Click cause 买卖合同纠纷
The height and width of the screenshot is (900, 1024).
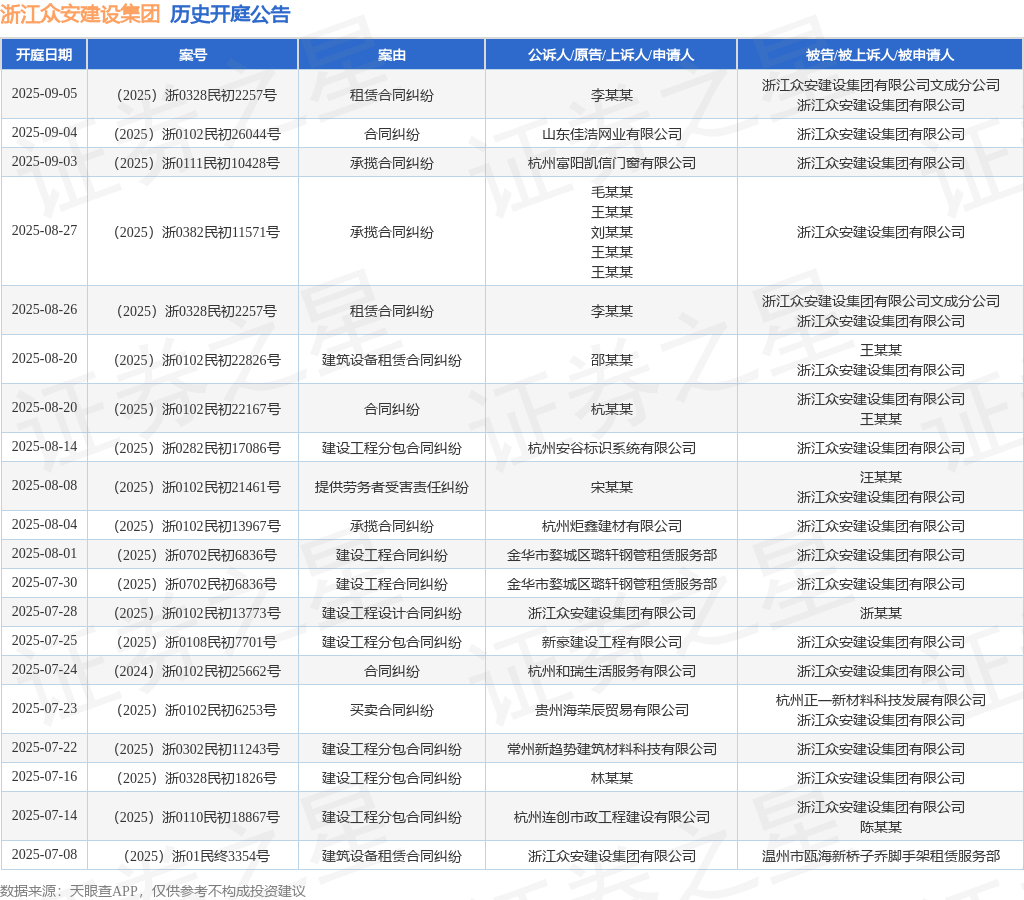pos(391,710)
